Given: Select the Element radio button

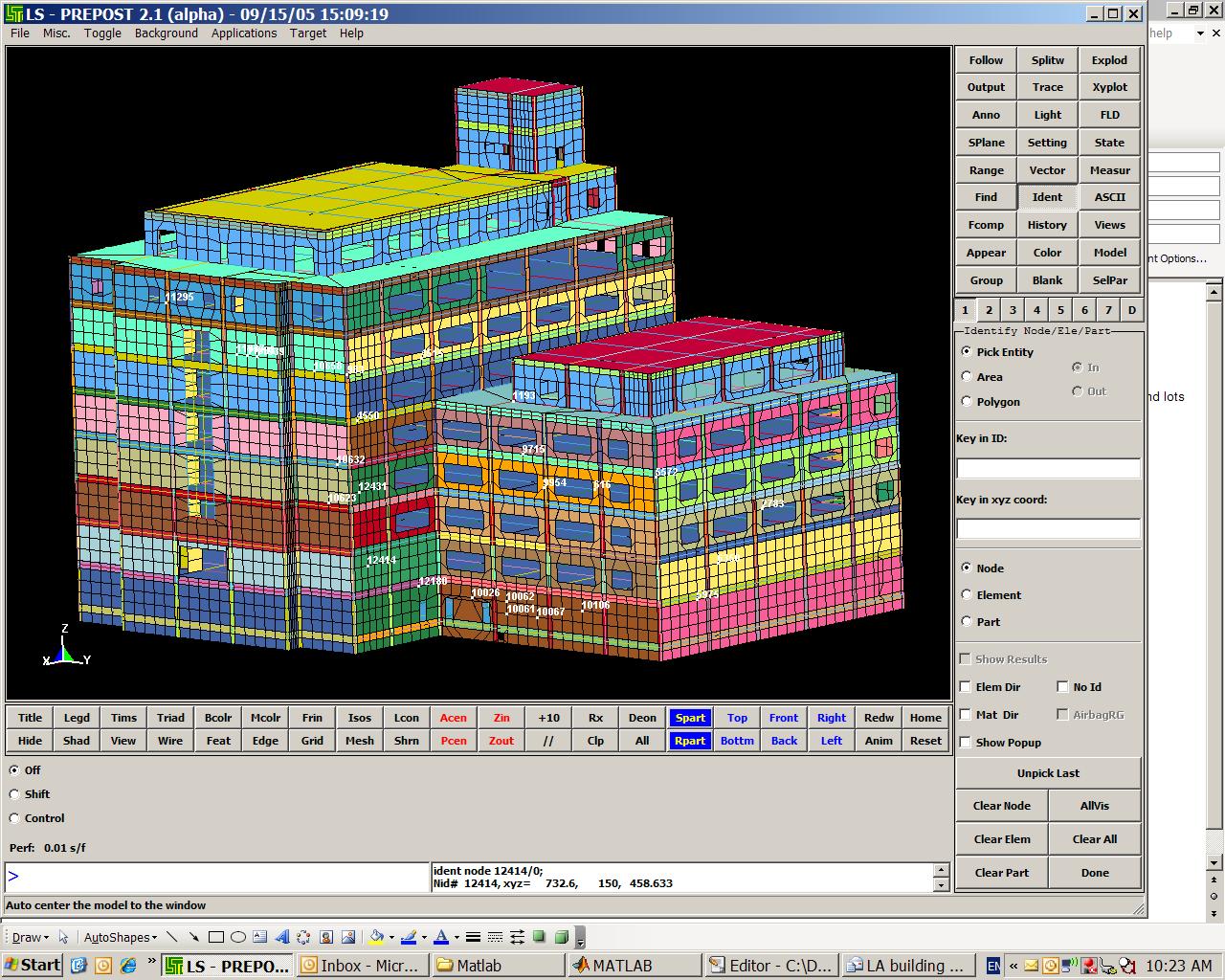Looking at the screenshot, I should click(x=967, y=594).
